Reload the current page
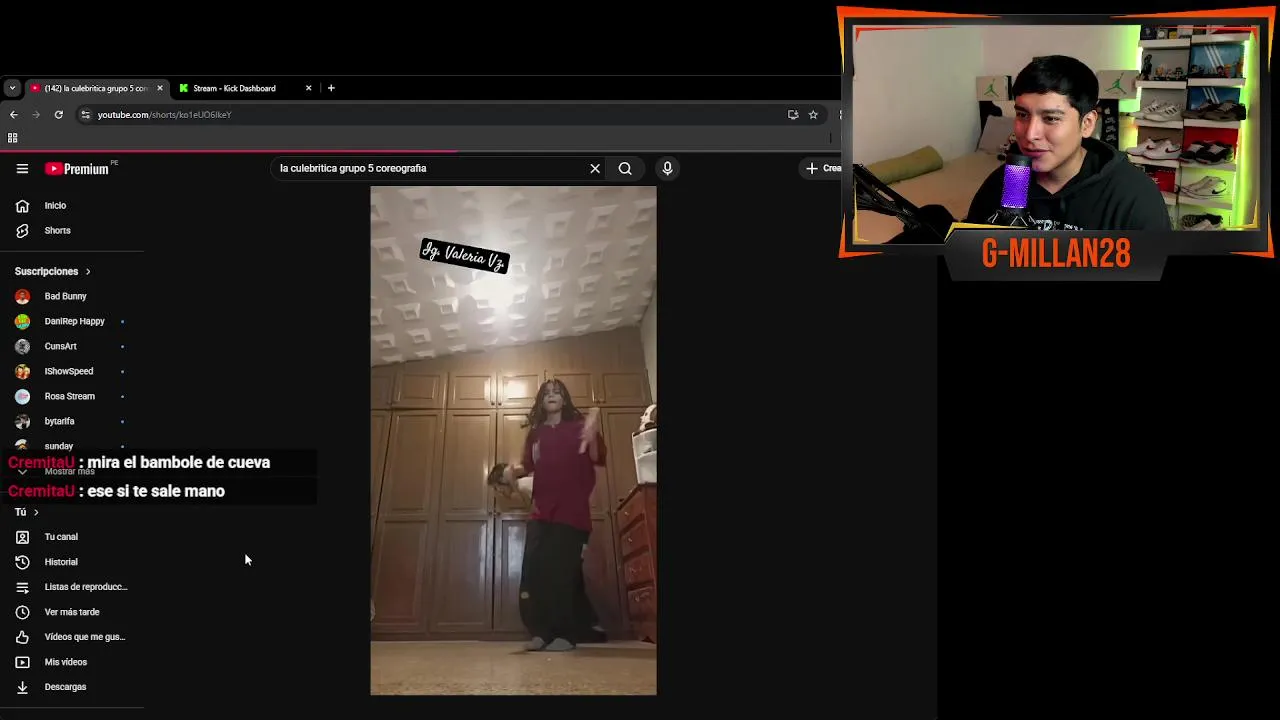This screenshot has width=1280, height=720. point(59,115)
